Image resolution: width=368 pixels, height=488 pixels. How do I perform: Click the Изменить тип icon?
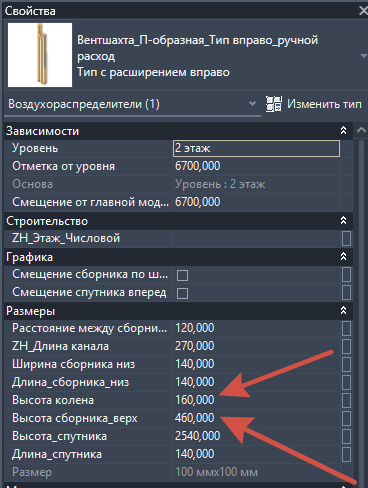pos(274,104)
